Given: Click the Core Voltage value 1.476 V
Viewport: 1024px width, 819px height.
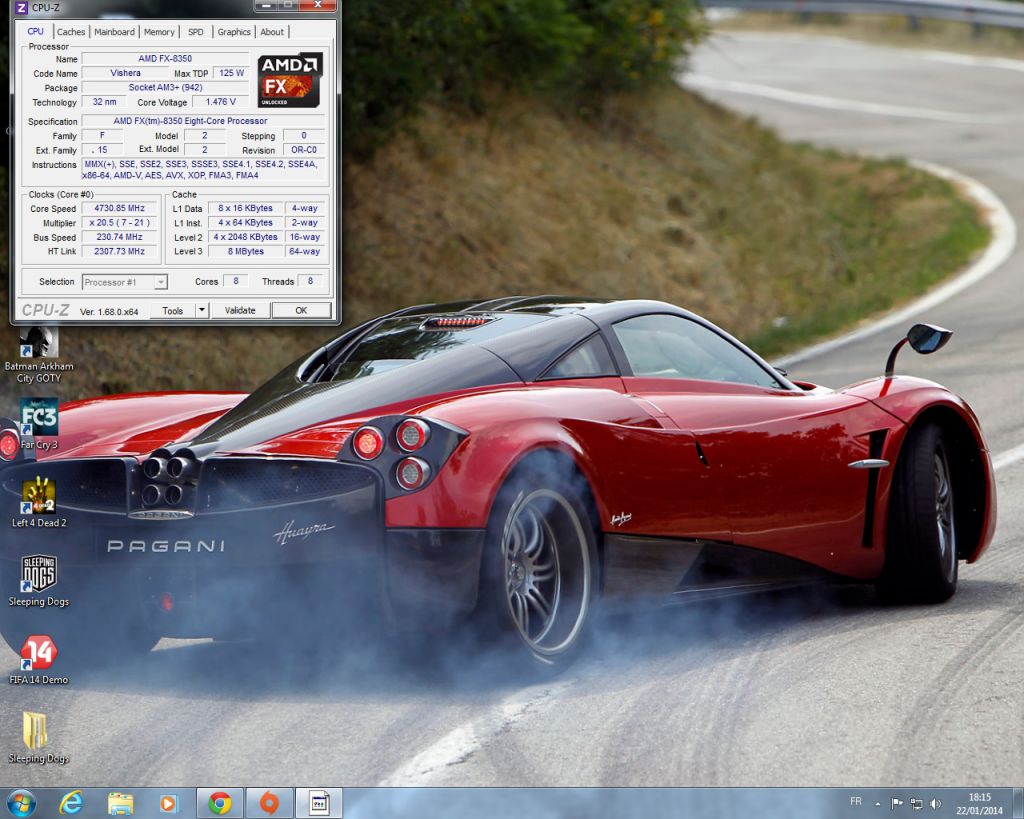Looking at the screenshot, I should 221,102.
